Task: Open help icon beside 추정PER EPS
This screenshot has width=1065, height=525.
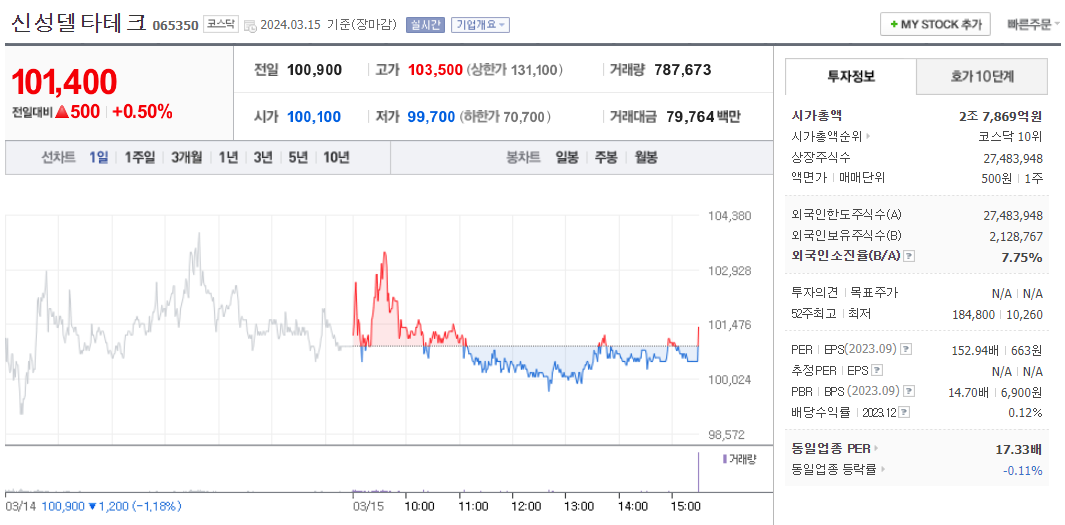Action: [878, 371]
